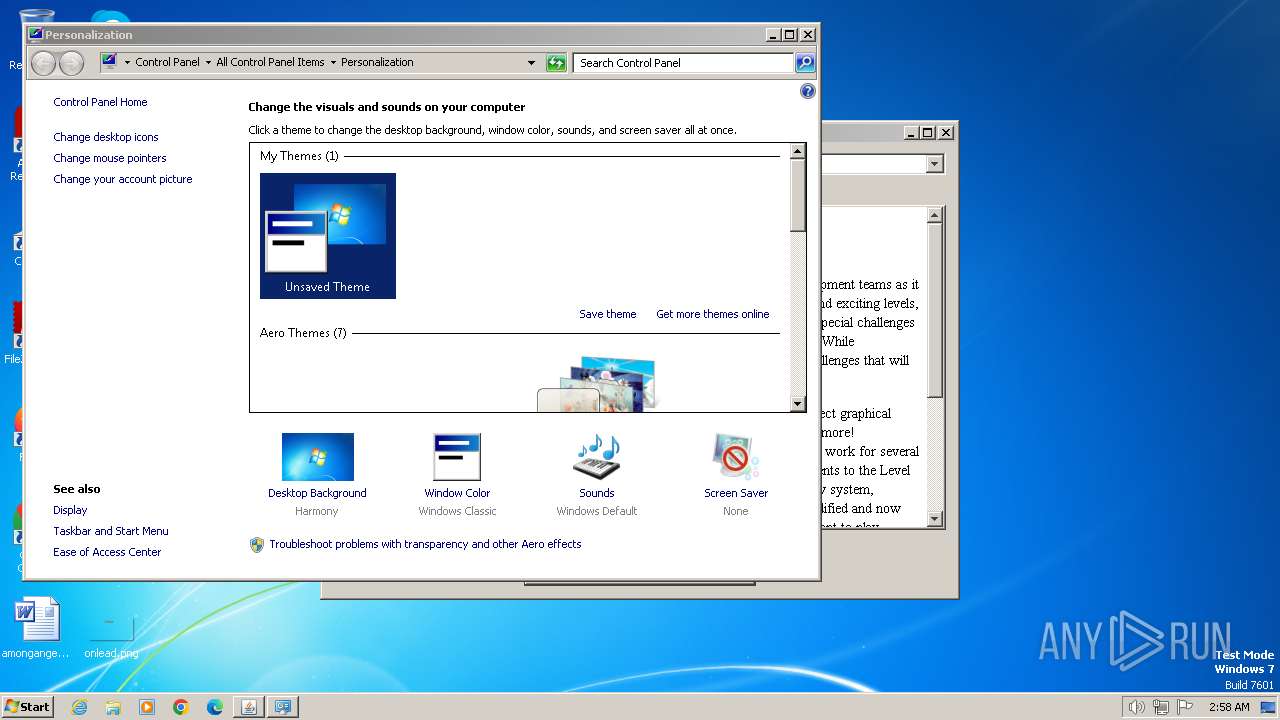Open Change mouse pointers link
This screenshot has width=1280, height=720.
coord(110,158)
